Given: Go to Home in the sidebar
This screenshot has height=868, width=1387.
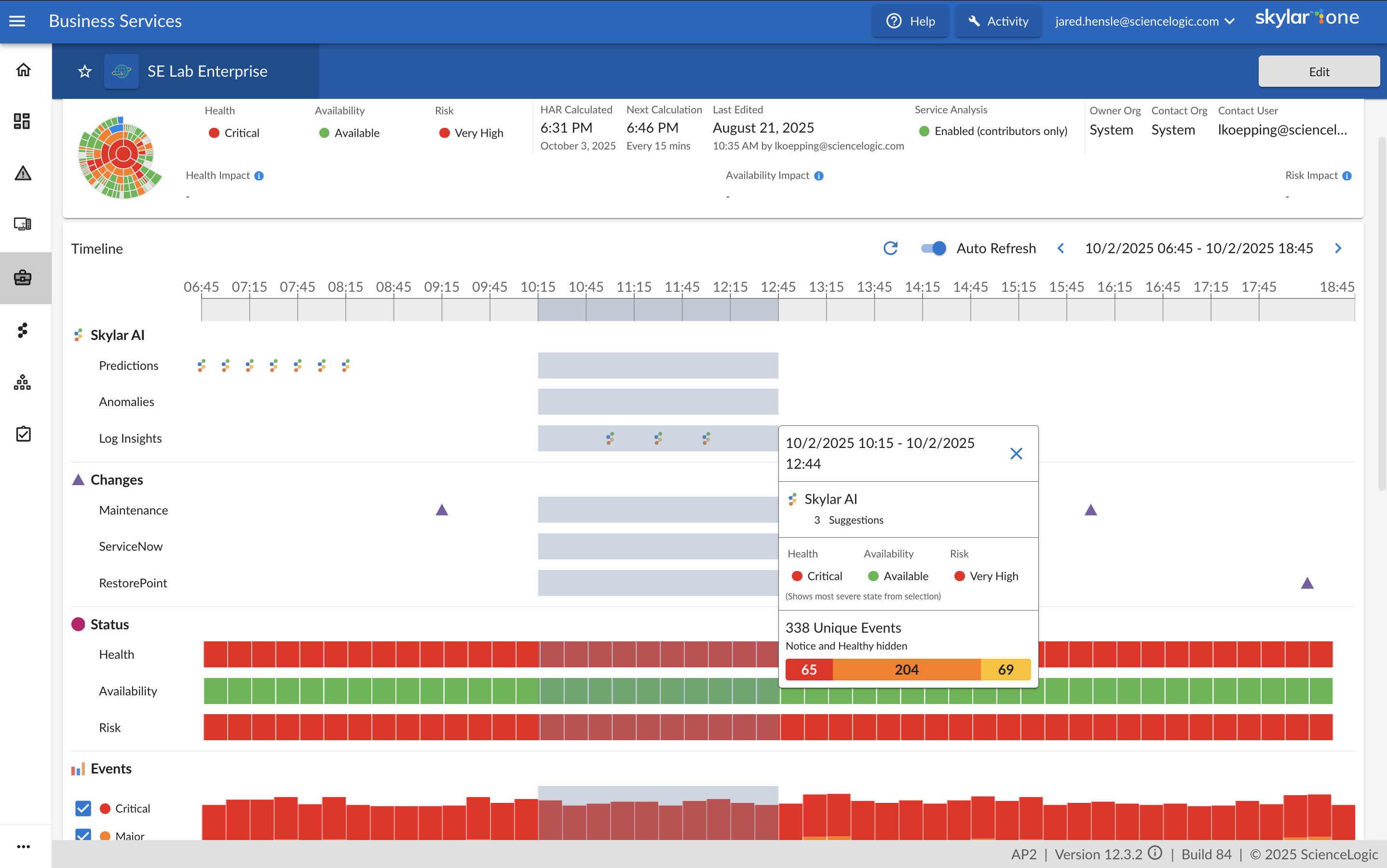Looking at the screenshot, I should point(23,69).
